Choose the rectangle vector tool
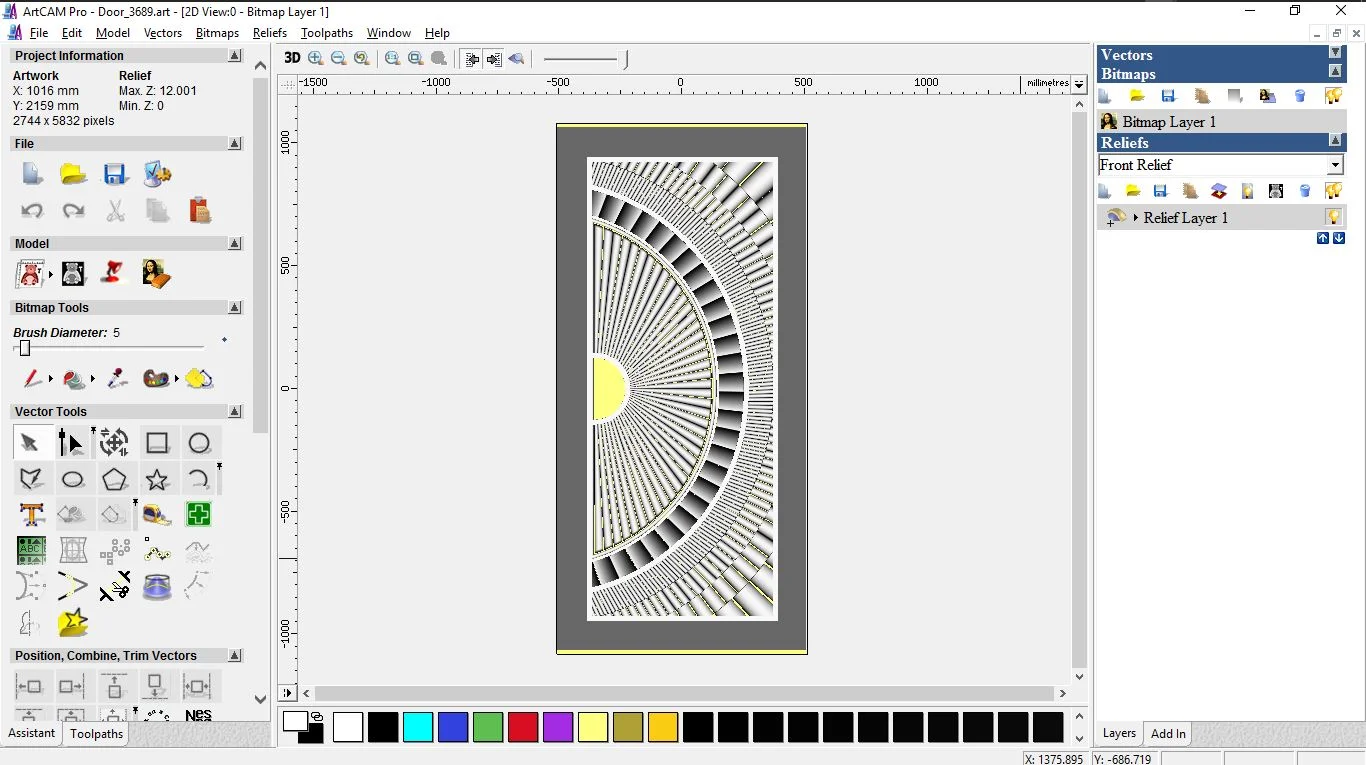The width and height of the screenshot is (1366, 765). [x=157, y=443]
